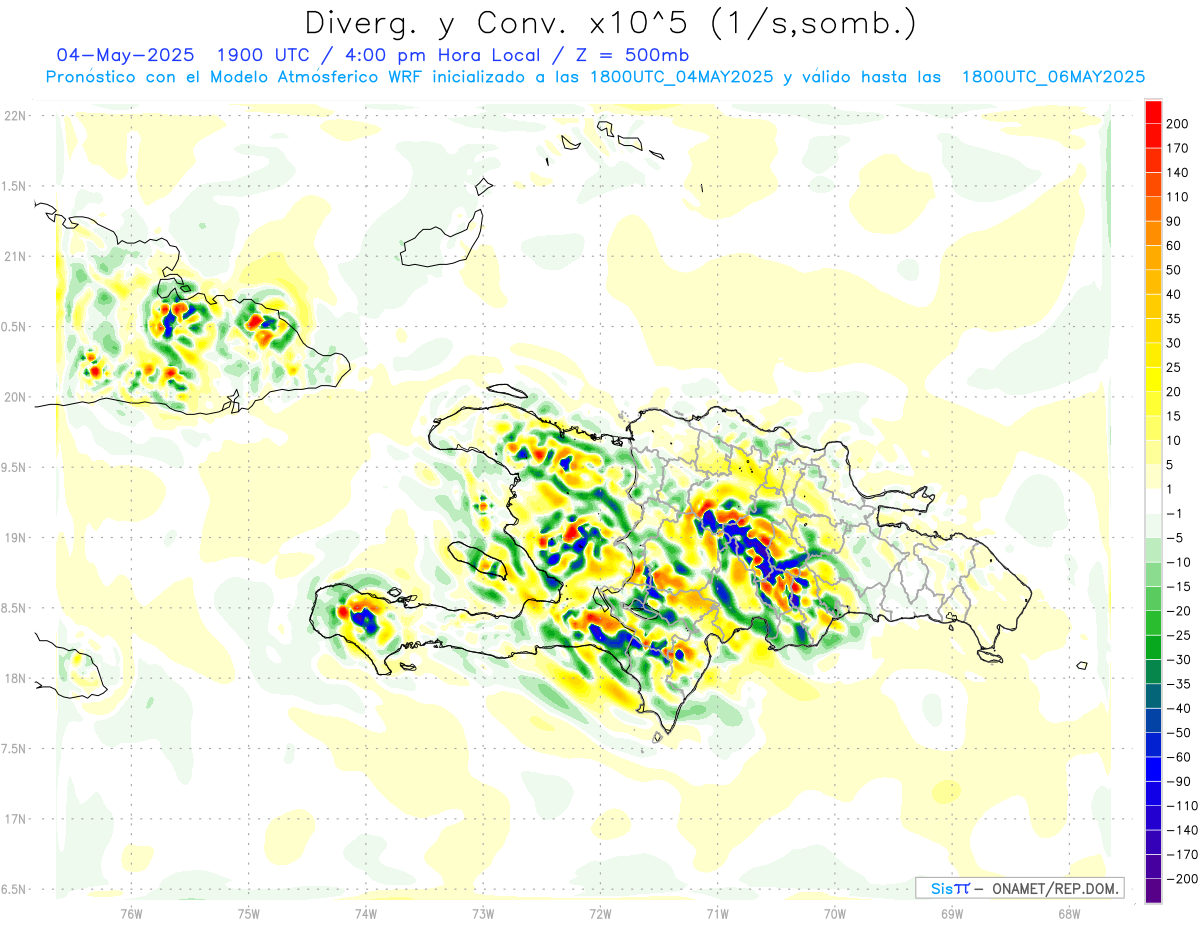This screenshot has height=927, width=1200.
Task: Click the 21N latitude label
Action: 14,257
